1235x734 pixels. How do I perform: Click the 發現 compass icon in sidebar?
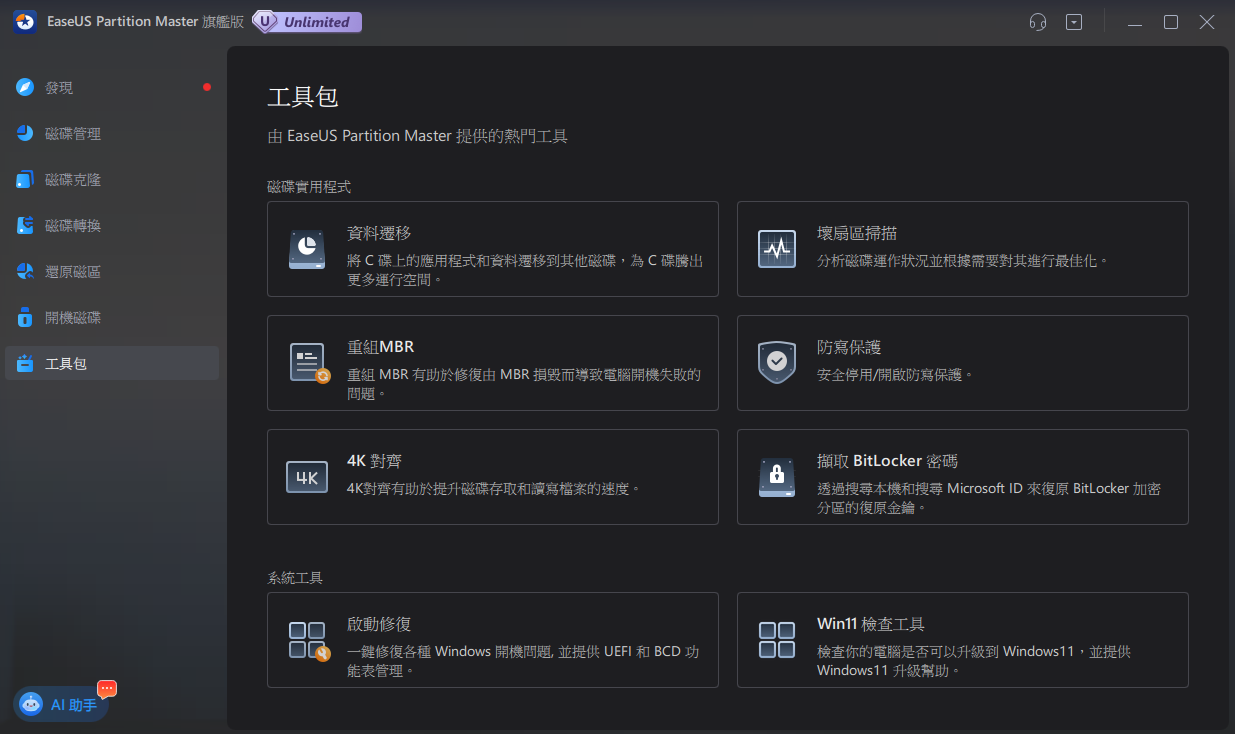point(25,88)
